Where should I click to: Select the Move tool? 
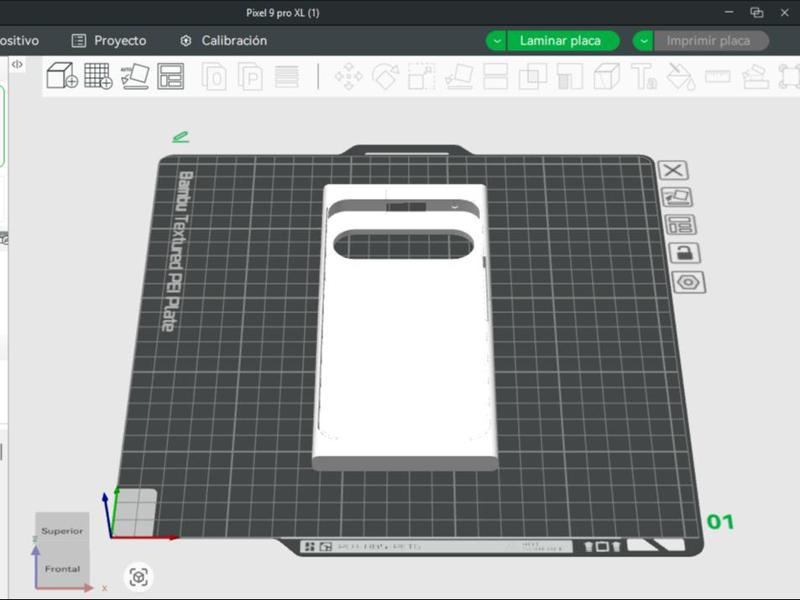(348, 77)
